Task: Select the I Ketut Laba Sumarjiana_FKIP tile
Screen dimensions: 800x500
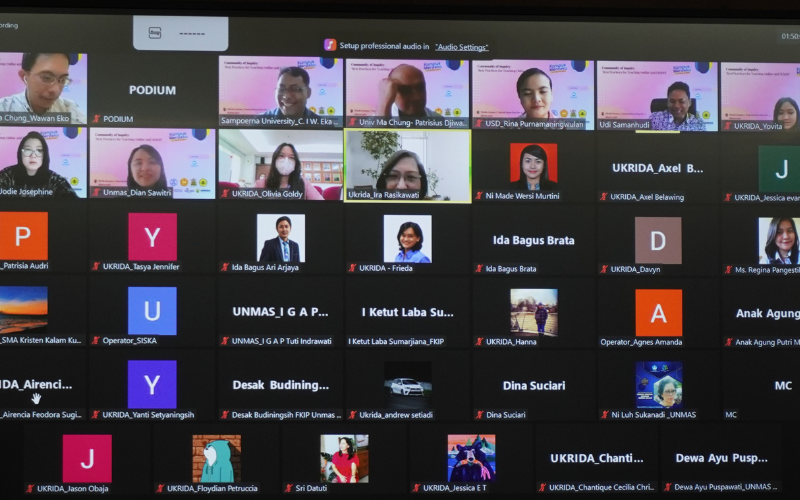Action: tap(407, 313)
